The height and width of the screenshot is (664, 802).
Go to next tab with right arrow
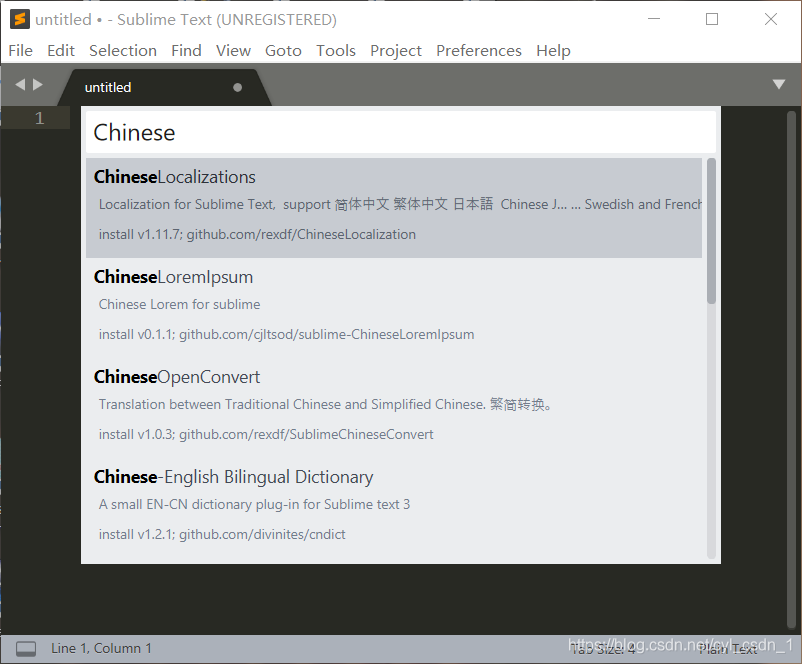38,84
